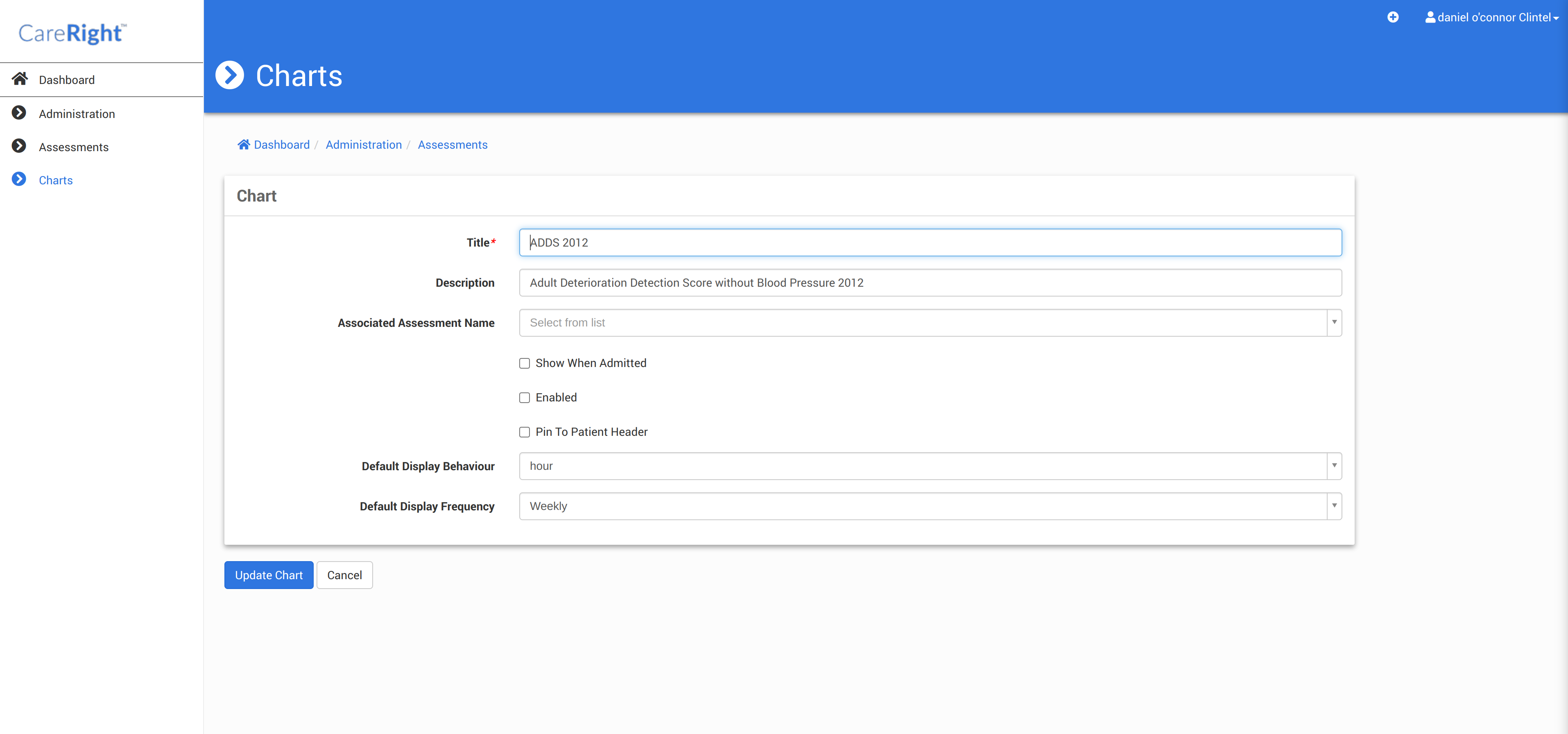Screen dimensions: 1568x734
Task: Click the large chevron icon beside Charts heading
Action: 229,75
